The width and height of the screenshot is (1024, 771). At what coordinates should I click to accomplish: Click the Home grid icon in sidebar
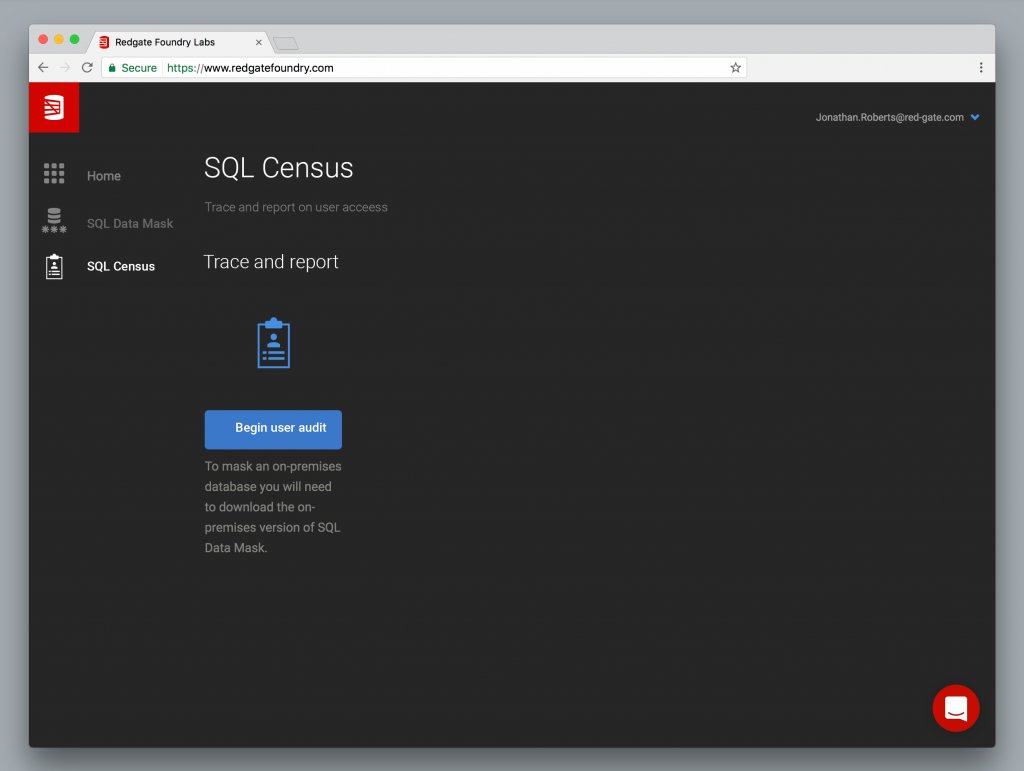[x=54, y=174]
